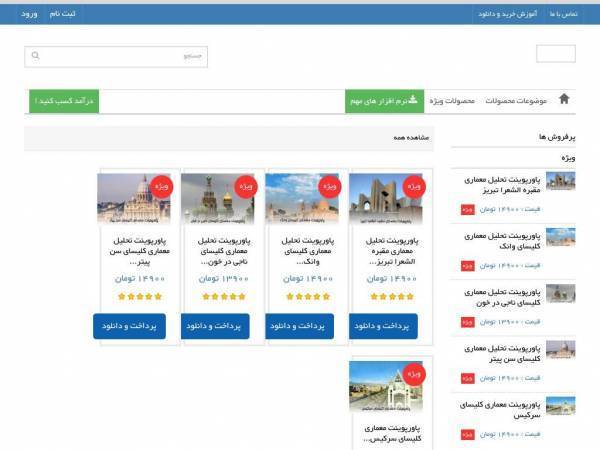Click sidebar red tag for مقبره الشعرا تبریز
Viewport: 600px width, 450px height.
468,210
